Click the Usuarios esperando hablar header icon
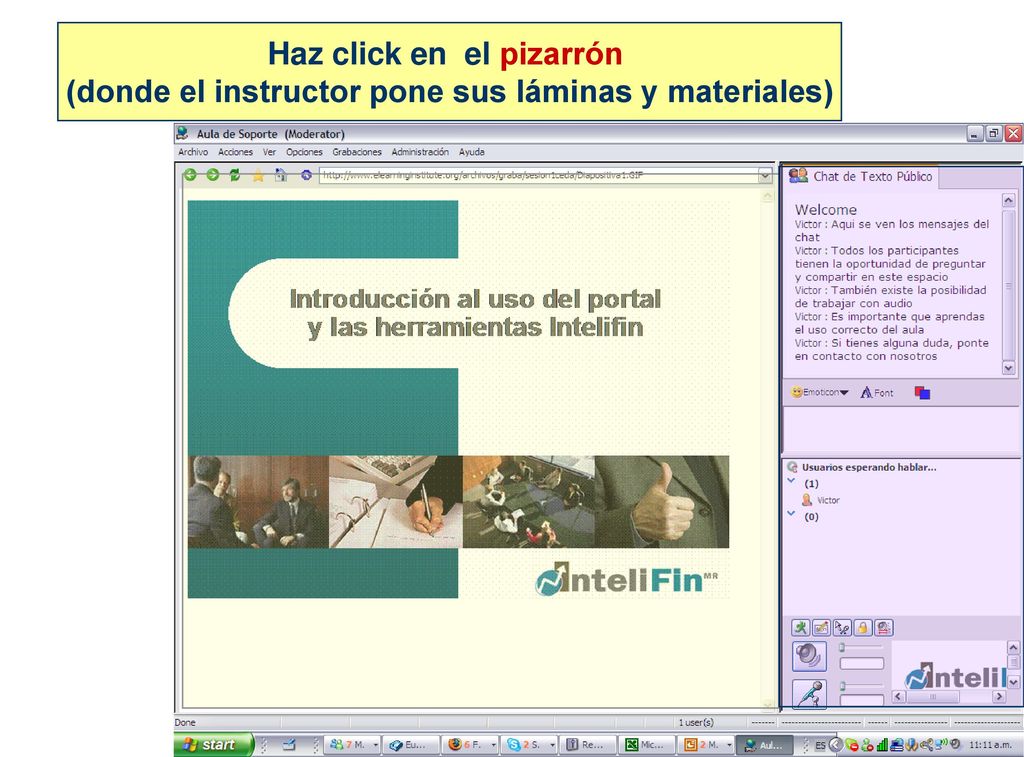Image resolution: width=1024 pixels, height=757 pixels. pos(793,467)
